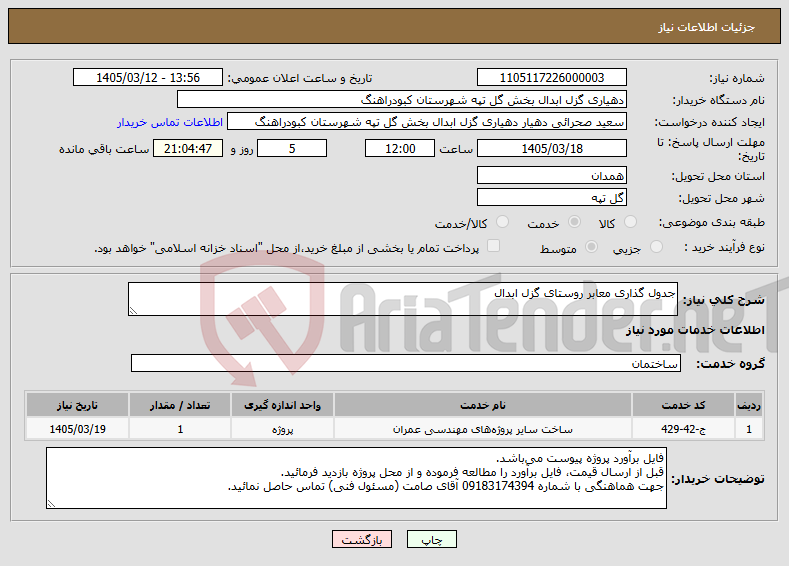Click the توضیحات خریدار notes textarea
789x566 pixels.
click(356, 478)
